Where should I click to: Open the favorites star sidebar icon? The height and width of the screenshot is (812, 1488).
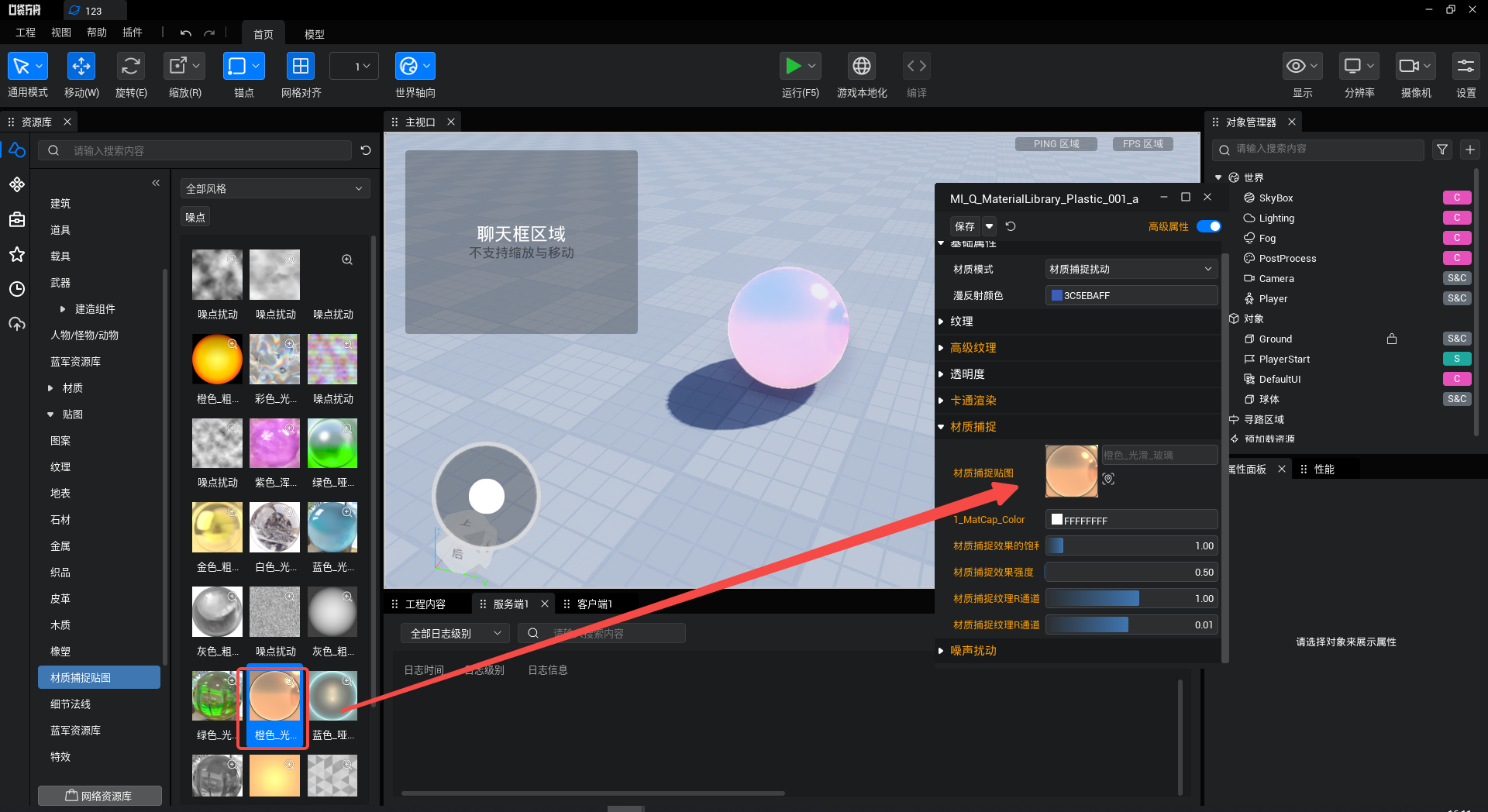click(x=17, y=254)
